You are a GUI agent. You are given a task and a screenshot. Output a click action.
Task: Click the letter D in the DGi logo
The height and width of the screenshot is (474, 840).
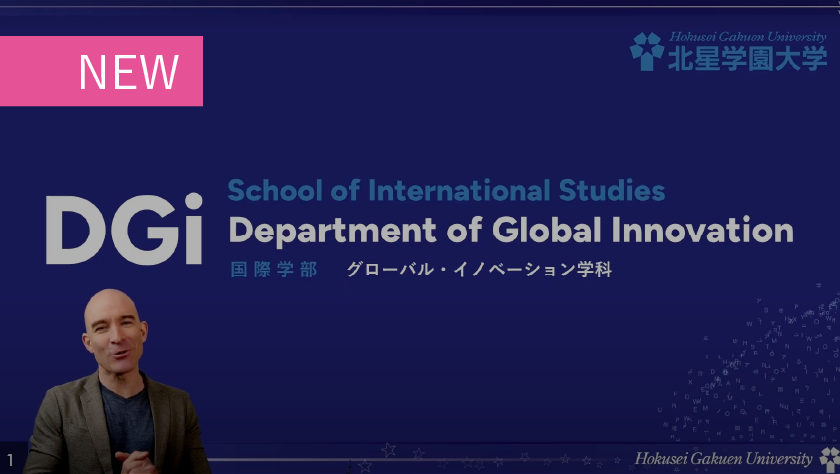tap(75, 230)
